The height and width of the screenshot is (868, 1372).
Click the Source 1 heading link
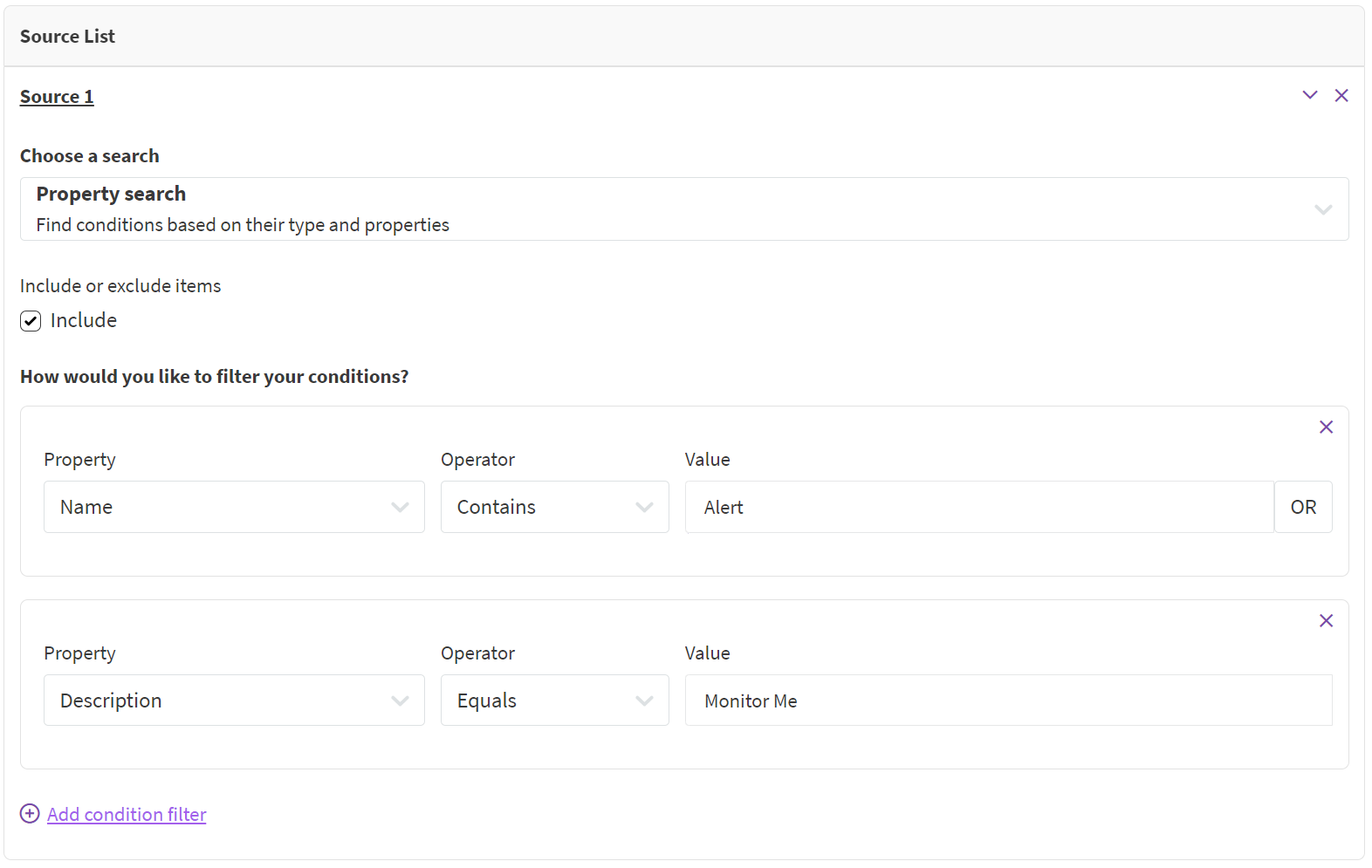tap(57, 97)
